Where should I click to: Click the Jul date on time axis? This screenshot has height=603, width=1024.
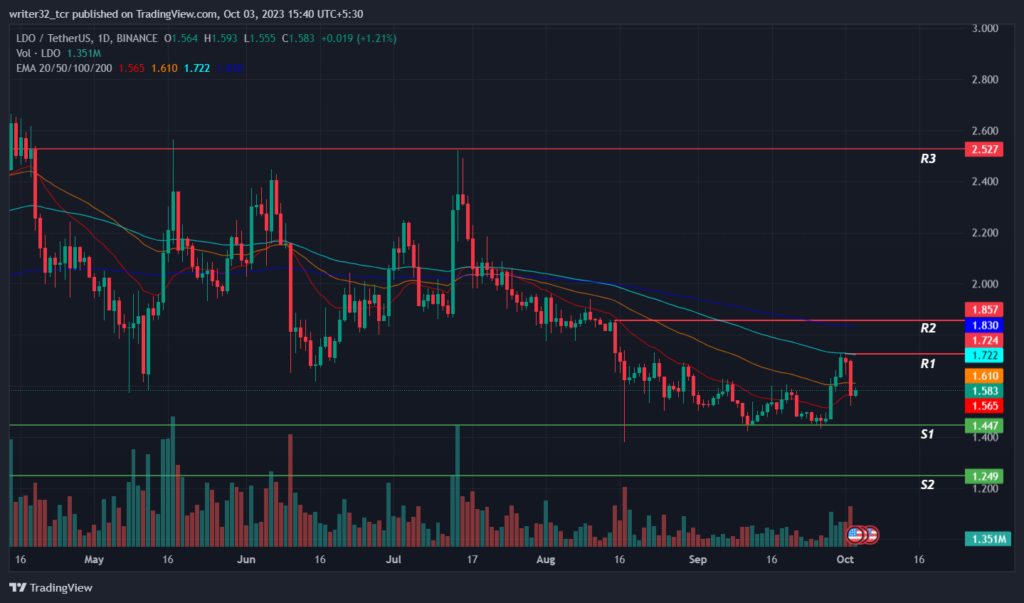[x=393, y=559]
